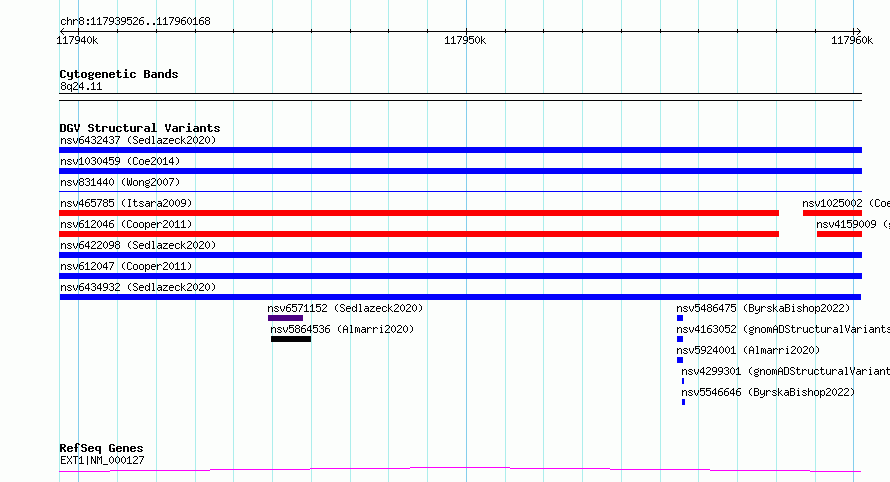Image resolution: width=890 pixels, height=482 pixels.
Task: Click the long red bar under nsv612046
Action: click(x=419, y=234)
